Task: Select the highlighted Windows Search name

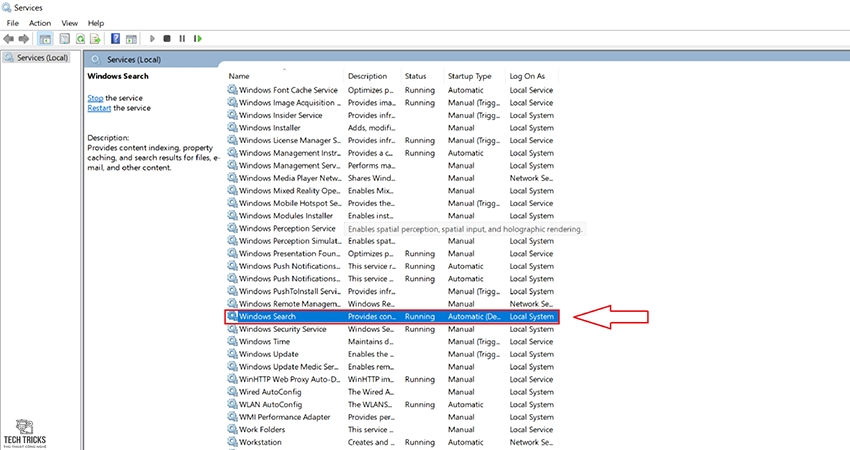Action: tap(267, 316)
